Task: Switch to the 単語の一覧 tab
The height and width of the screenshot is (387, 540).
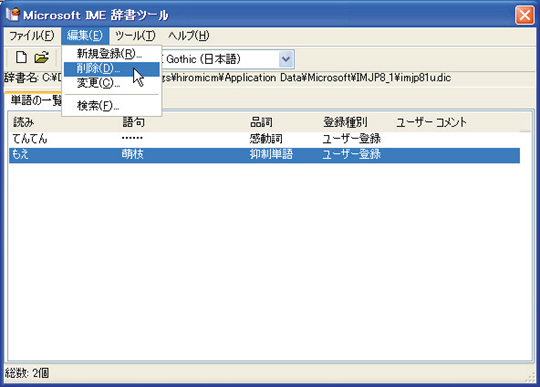Action: (35, 101)
